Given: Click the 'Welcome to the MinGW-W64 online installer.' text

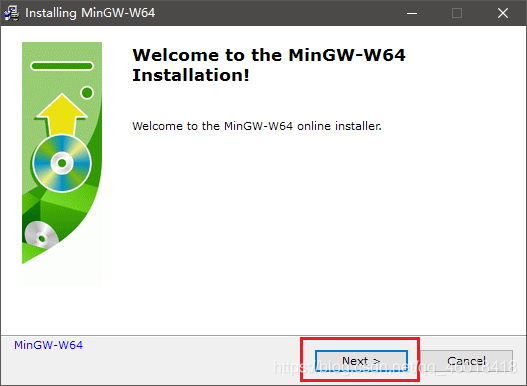Looking at the screenshot, I should (x=257, y=126).
